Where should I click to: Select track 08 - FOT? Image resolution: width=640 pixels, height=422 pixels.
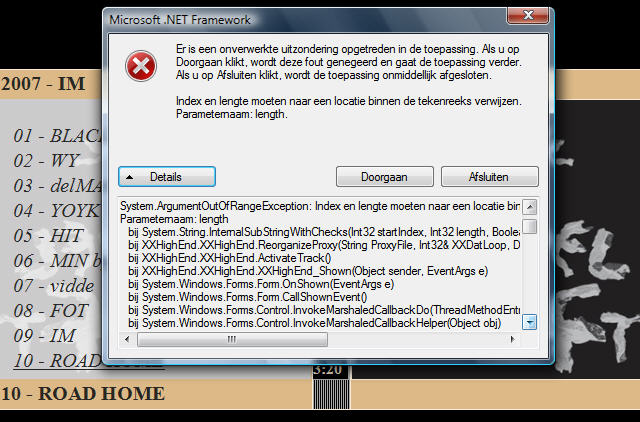pyautogui.click(x=50, y=311)
